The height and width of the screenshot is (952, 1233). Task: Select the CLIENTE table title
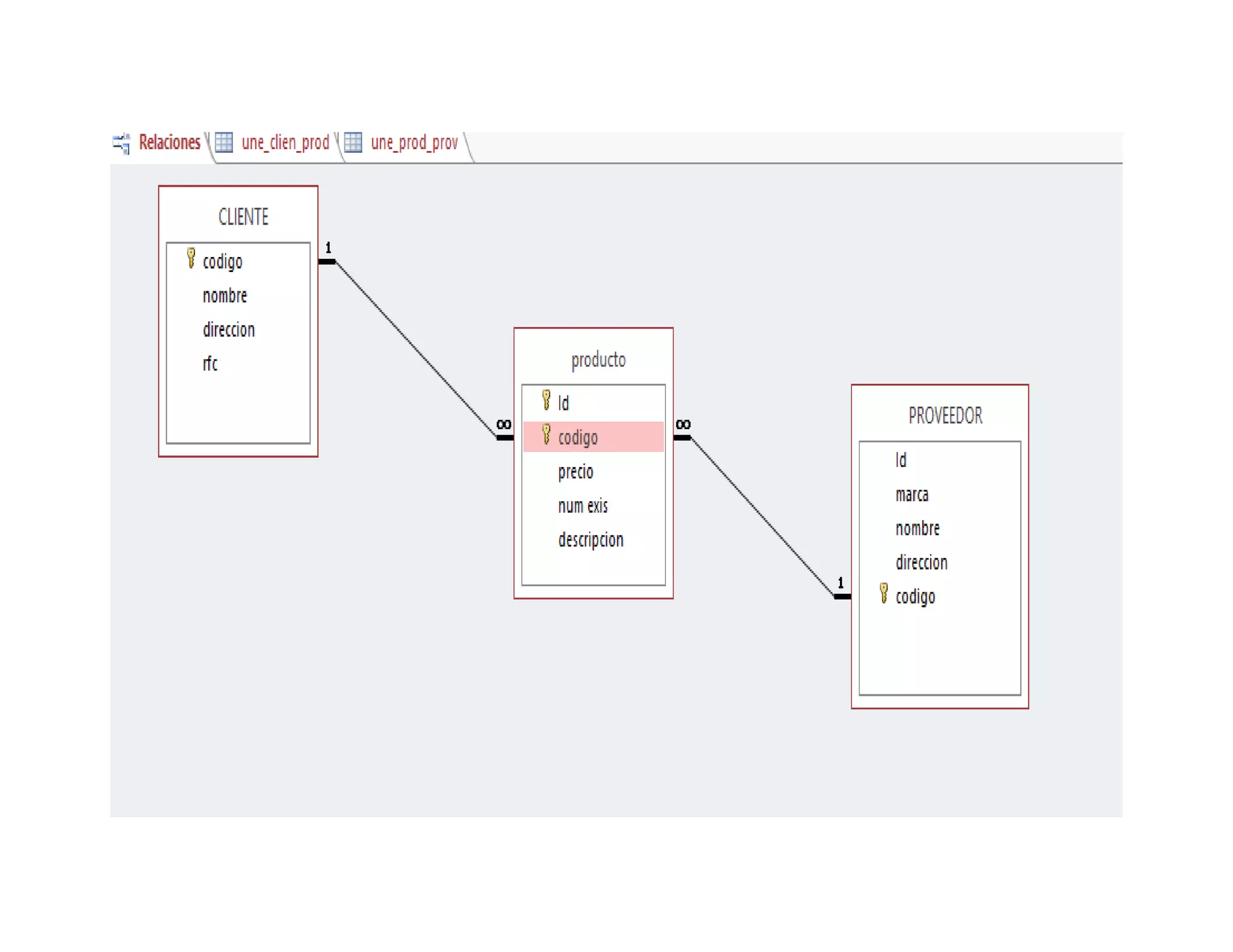click(x=243, y=217)
